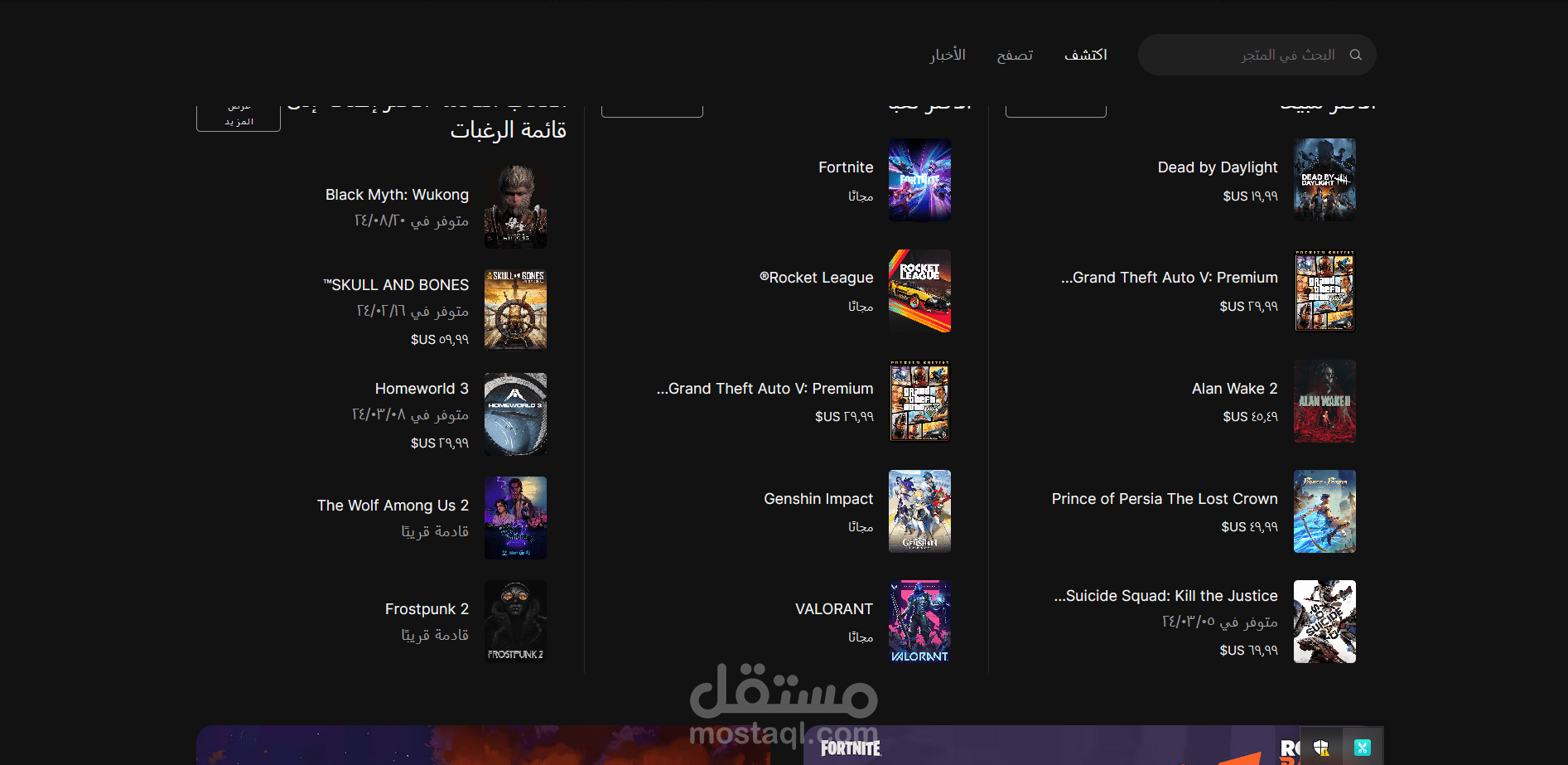This screenshot has width=1568, height=765.
Task: Click the Suicide Squad: Kill the Justice title
Action: coord(1165,596)
